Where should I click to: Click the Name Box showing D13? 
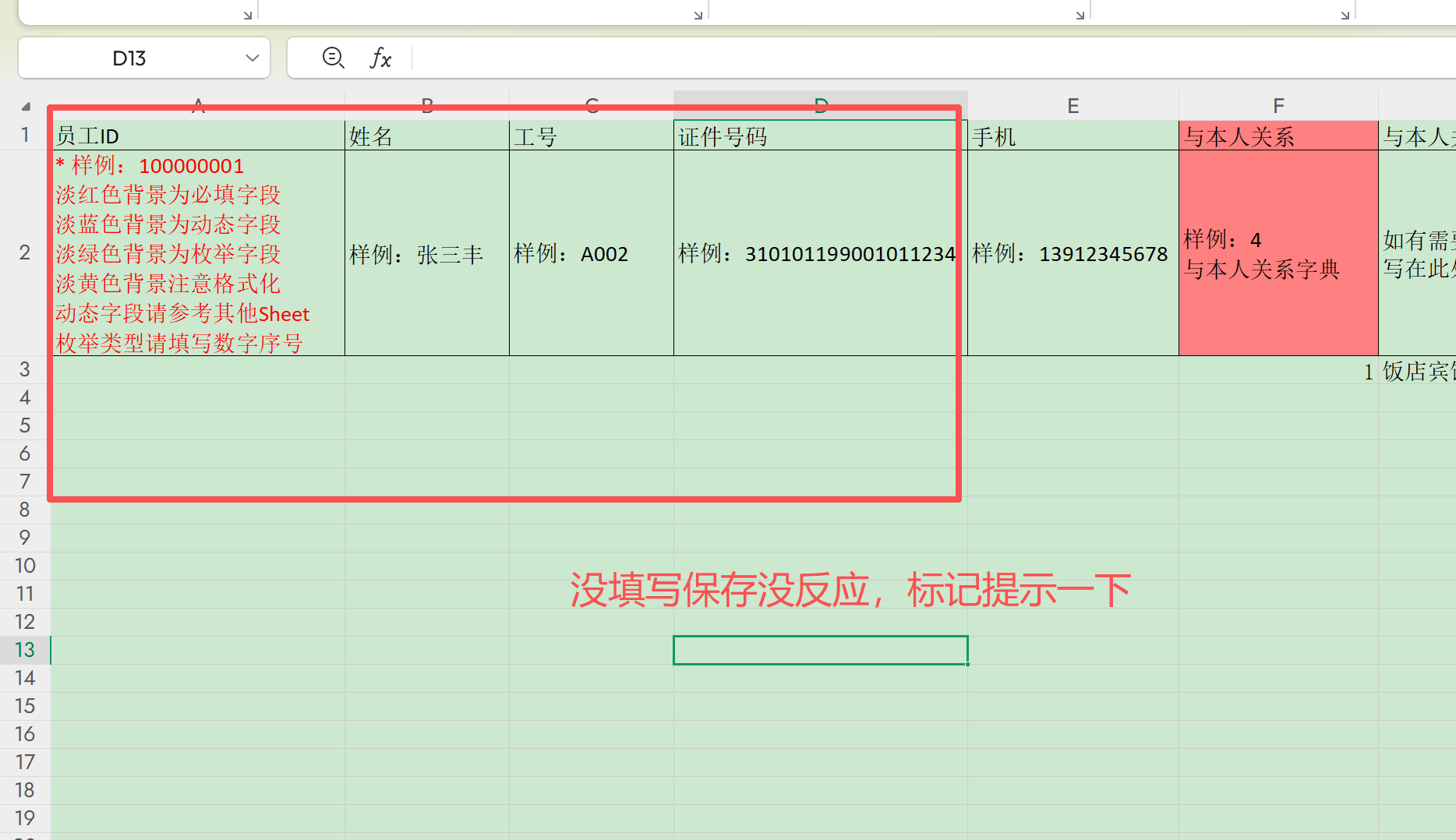coord(129,58)
